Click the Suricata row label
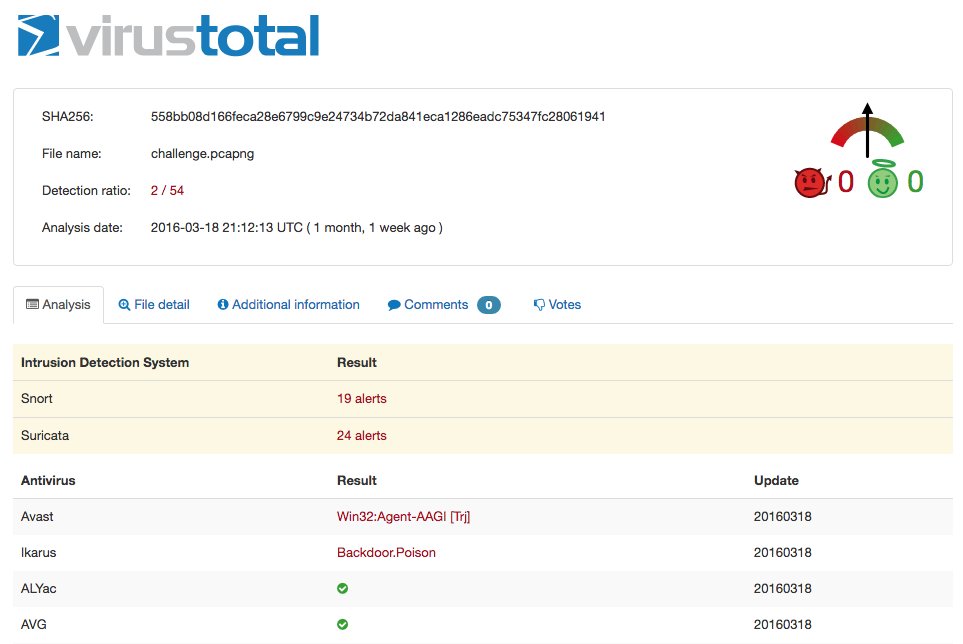Screen dimensions: 963x644 click(45, 435)
